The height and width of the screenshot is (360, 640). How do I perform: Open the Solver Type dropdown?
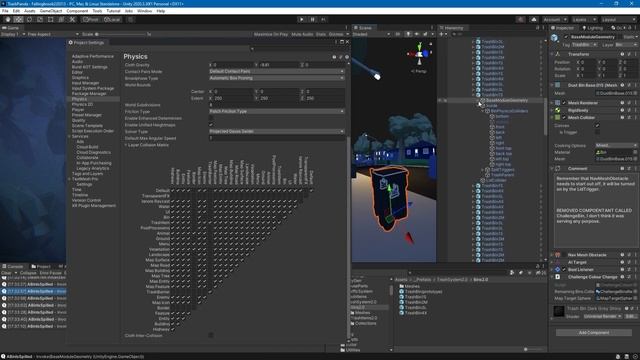pyautogui.click(x=276, y=131)
